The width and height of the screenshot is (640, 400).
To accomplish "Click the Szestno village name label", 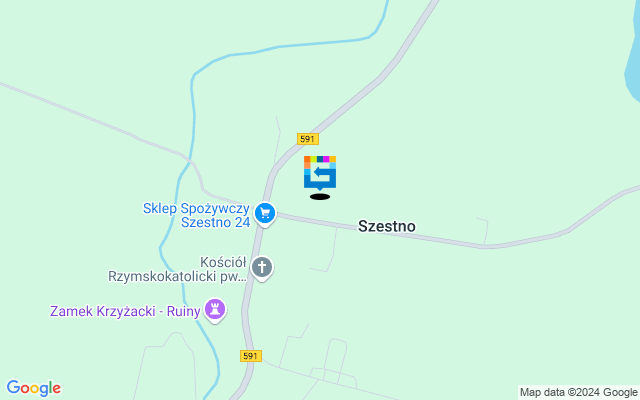I will pos(387,226).
